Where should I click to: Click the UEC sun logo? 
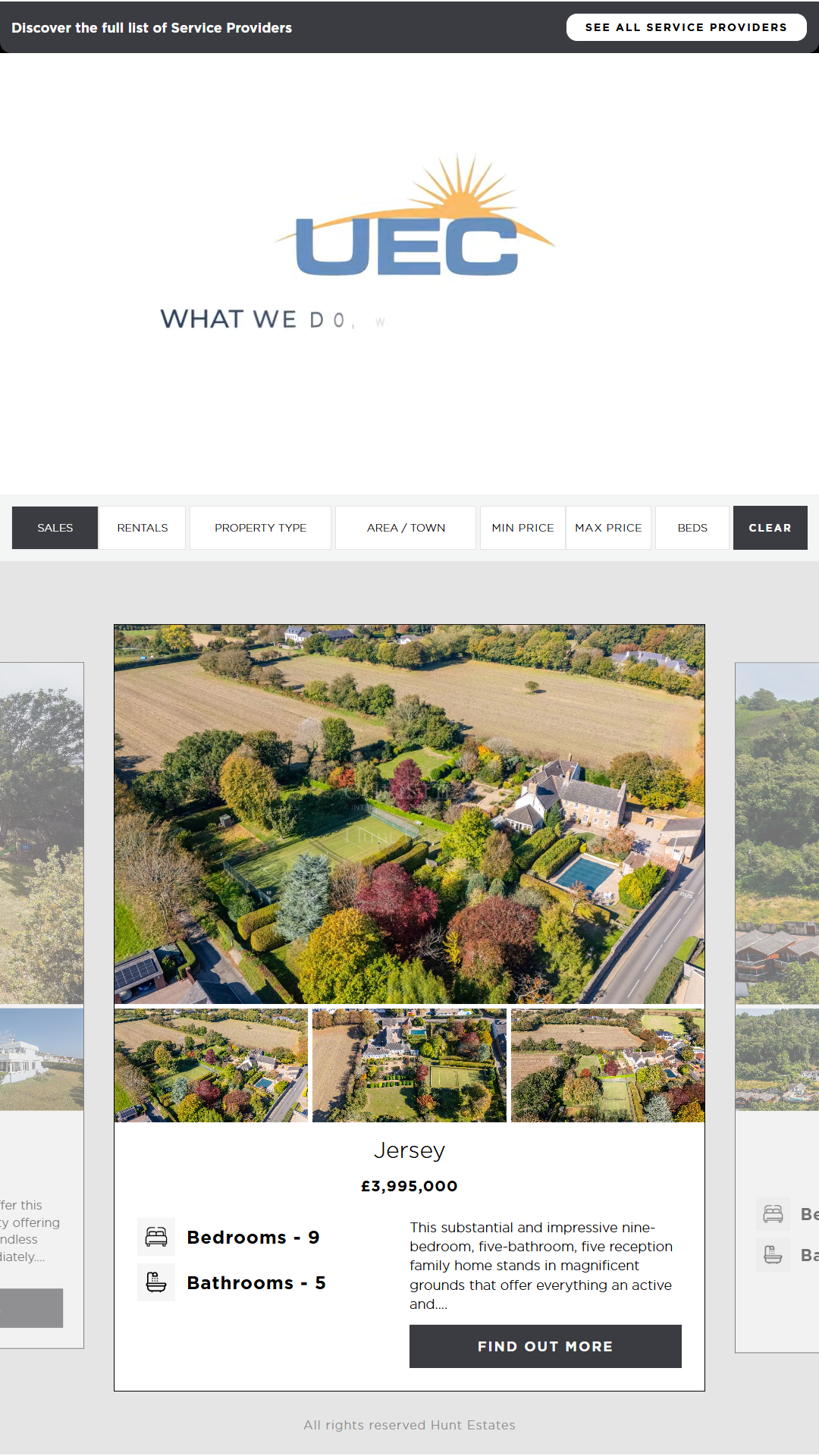point(415,216)
